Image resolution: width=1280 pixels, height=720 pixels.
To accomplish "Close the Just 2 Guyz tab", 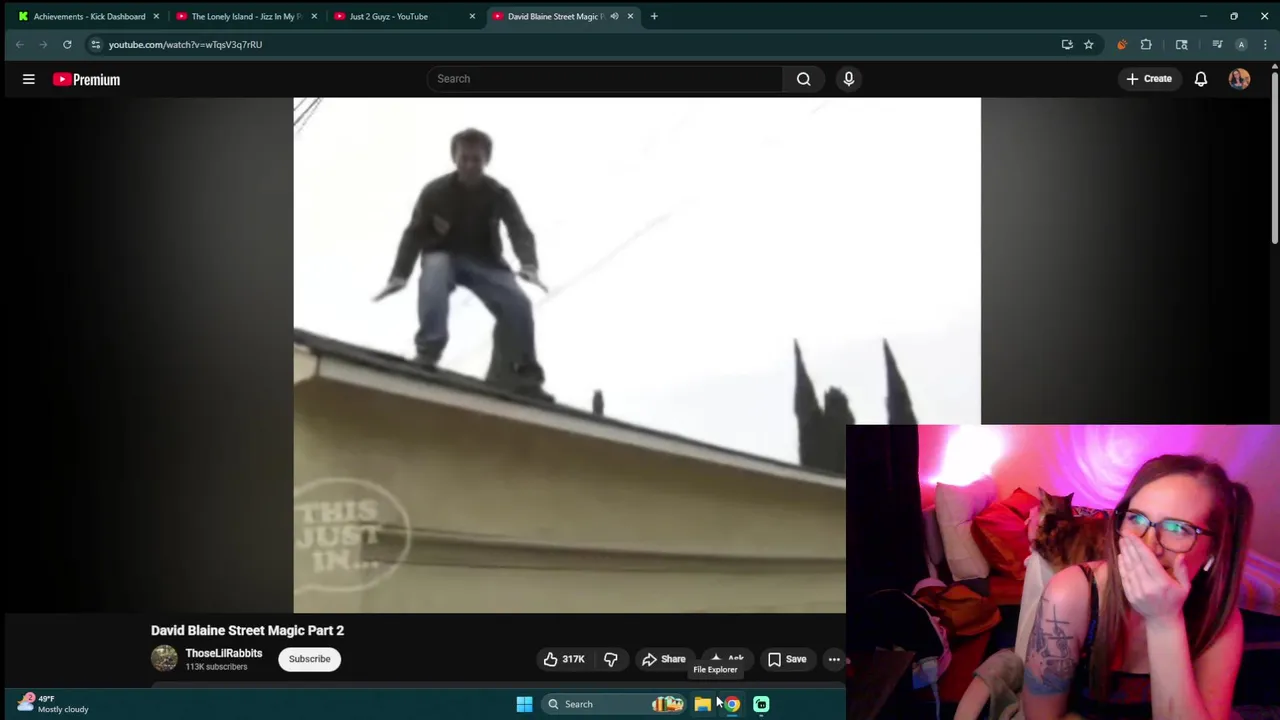I will point(472,16).
